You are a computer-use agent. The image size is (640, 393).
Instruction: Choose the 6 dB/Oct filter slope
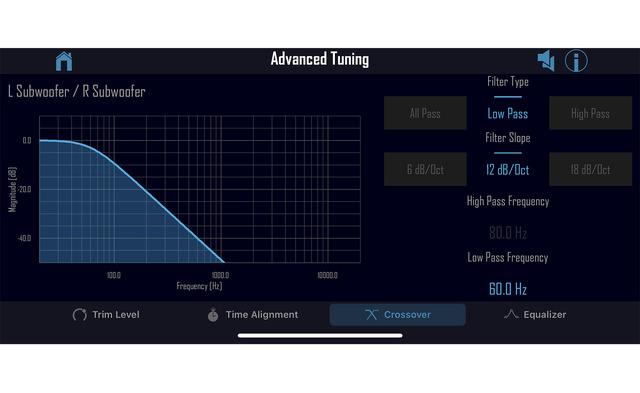click(425, 169)
